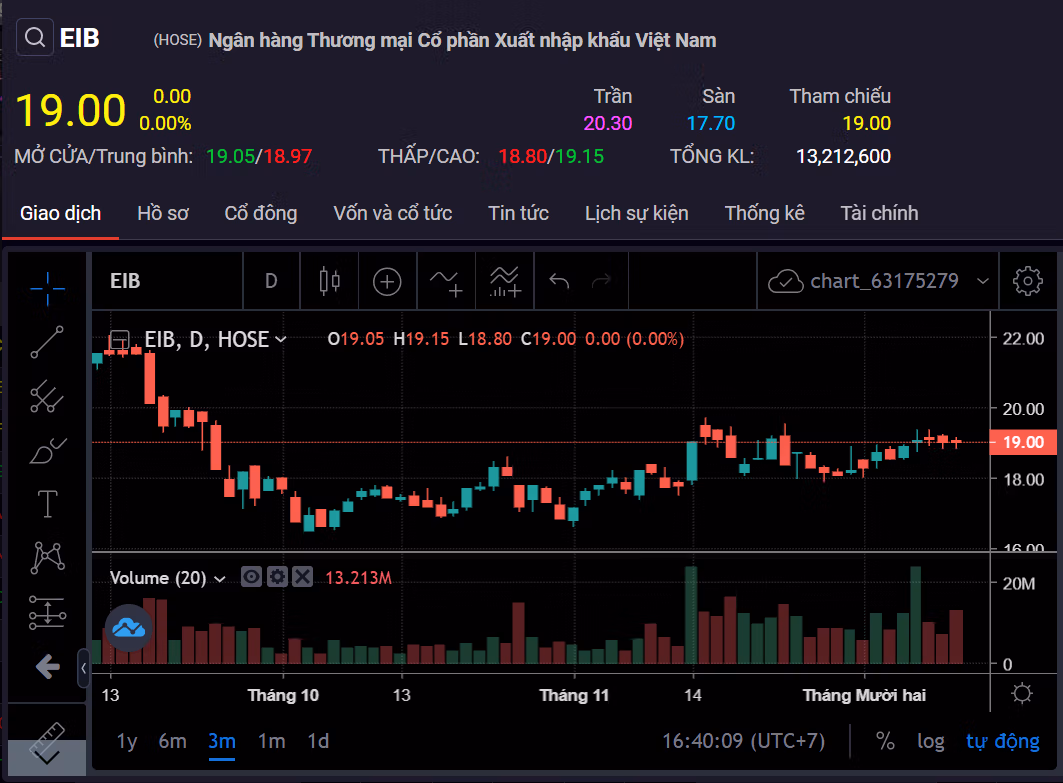
Task: Set the chart range to 6m
Action: (x=172, y=741)
